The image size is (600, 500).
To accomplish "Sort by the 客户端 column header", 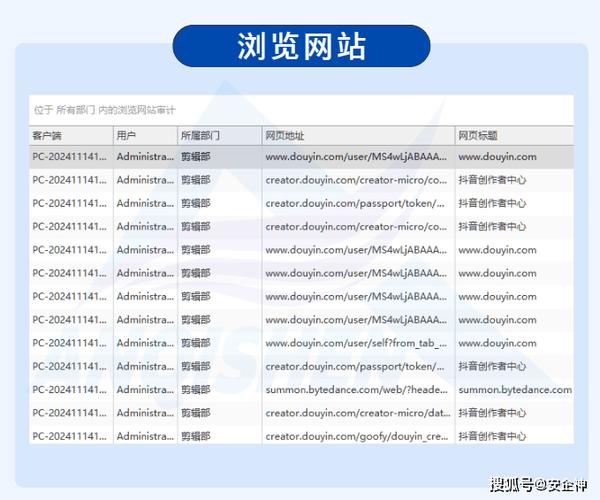I will pyautogui.click(x=71, y=135).
